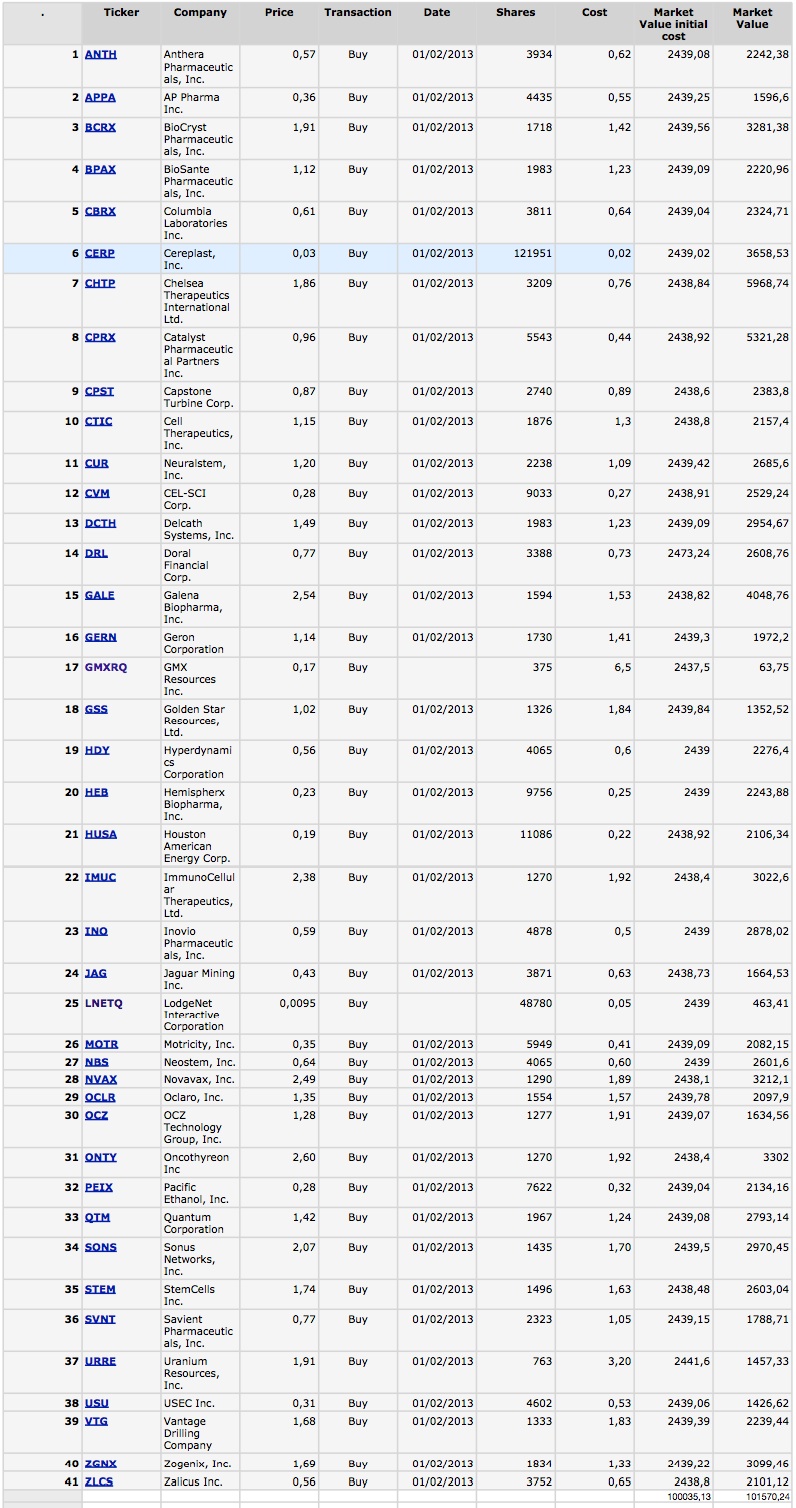Follow the NVAX ticker link
Screen dimensions: 796x1508
tap(100, 1080)
